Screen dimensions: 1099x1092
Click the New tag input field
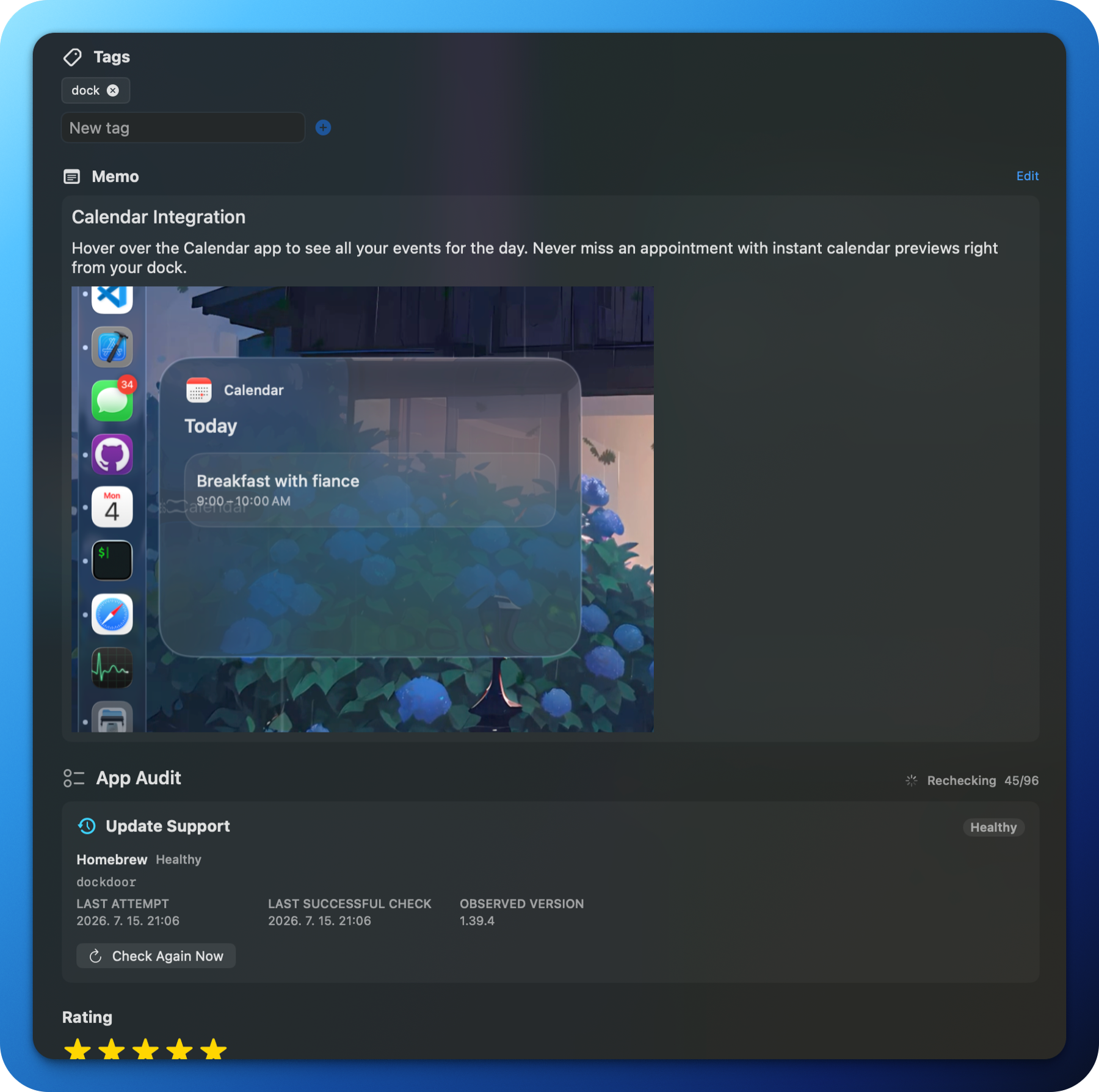point(183,128)
